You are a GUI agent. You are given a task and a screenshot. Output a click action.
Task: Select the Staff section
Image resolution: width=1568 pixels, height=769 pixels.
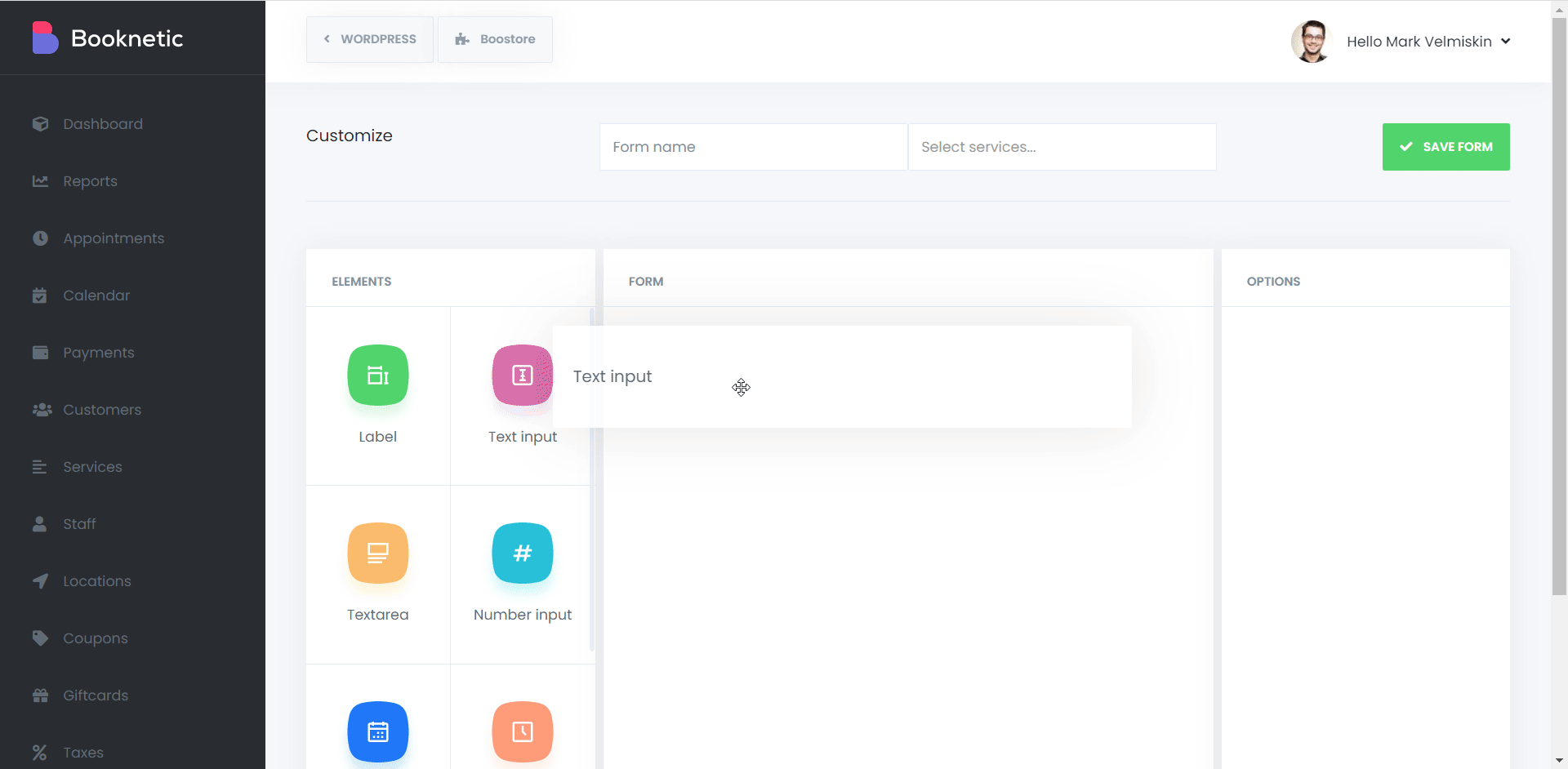tap(79, 523)
